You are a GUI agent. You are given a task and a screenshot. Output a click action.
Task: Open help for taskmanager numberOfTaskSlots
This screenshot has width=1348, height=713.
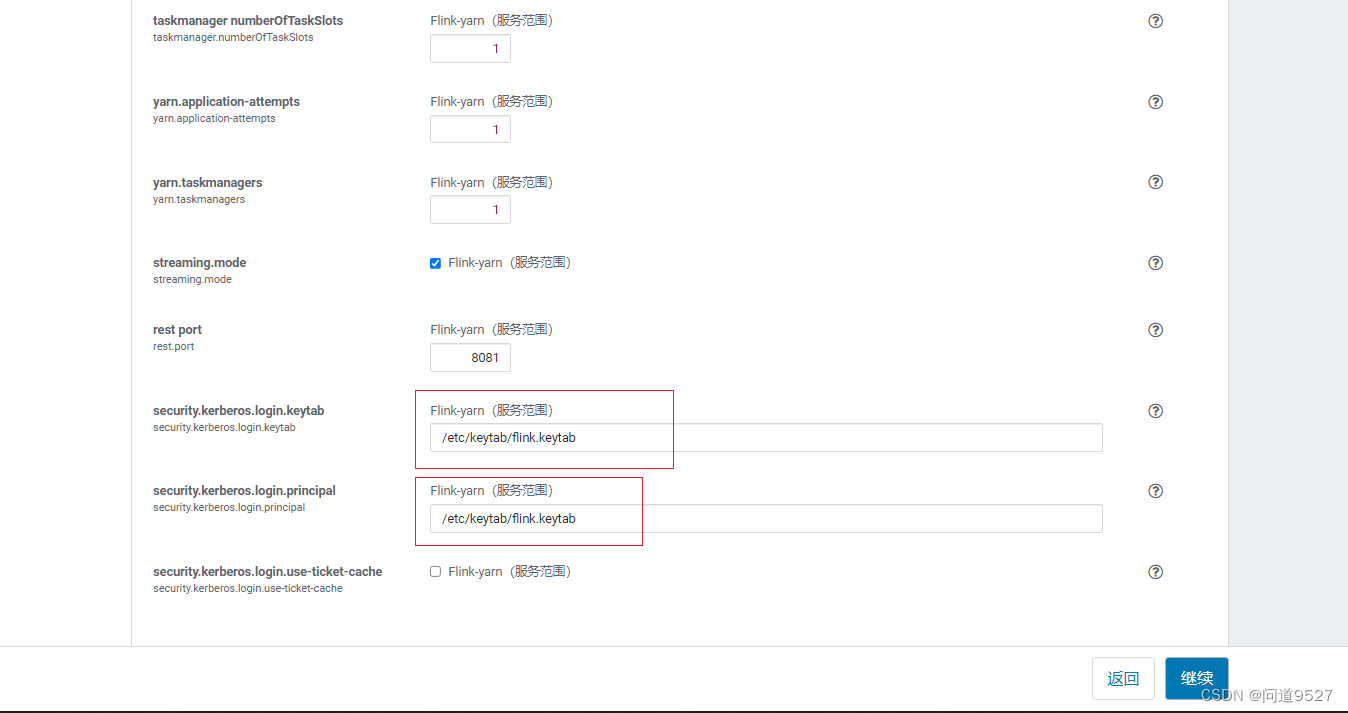(x=1155, y=21)
